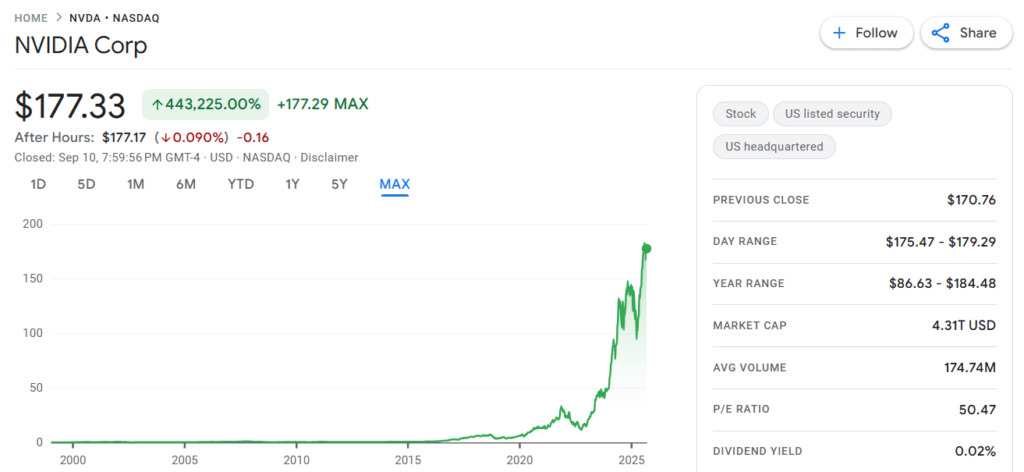The image size is (1024, 472).
Task: Click the AVG VOLUME label
Action: point(750,368)
